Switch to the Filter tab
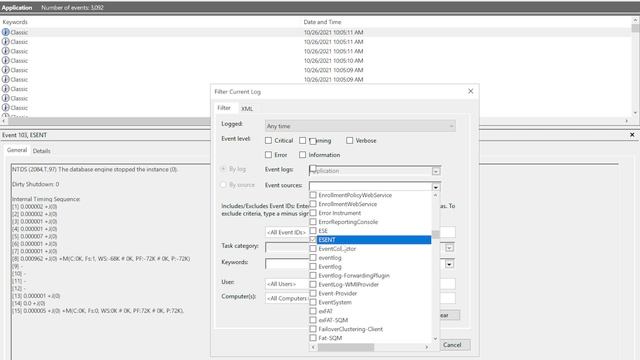The image size is (640, 360). point(224,108)
